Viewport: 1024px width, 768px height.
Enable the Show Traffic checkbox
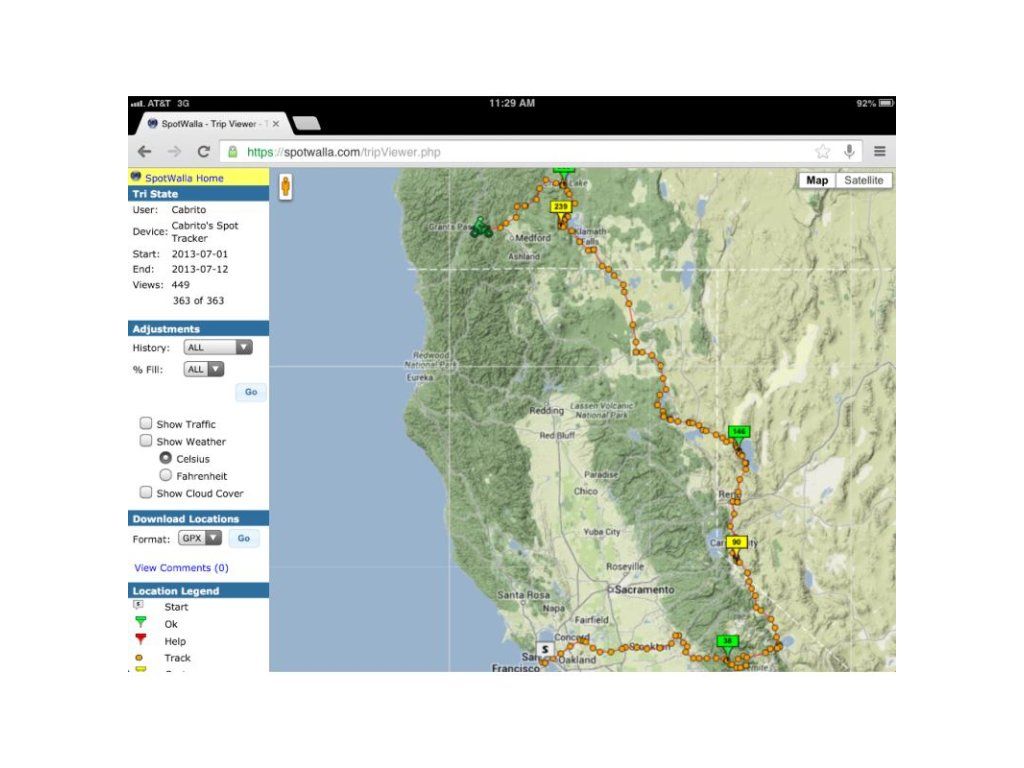click(x=146, y=424)
